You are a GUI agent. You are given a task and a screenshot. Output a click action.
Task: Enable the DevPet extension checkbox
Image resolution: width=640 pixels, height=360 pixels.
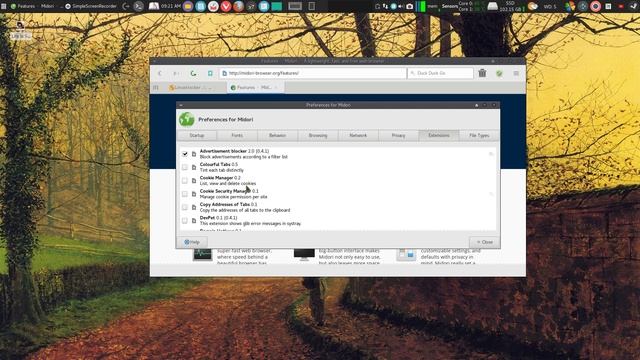(185, 221)
